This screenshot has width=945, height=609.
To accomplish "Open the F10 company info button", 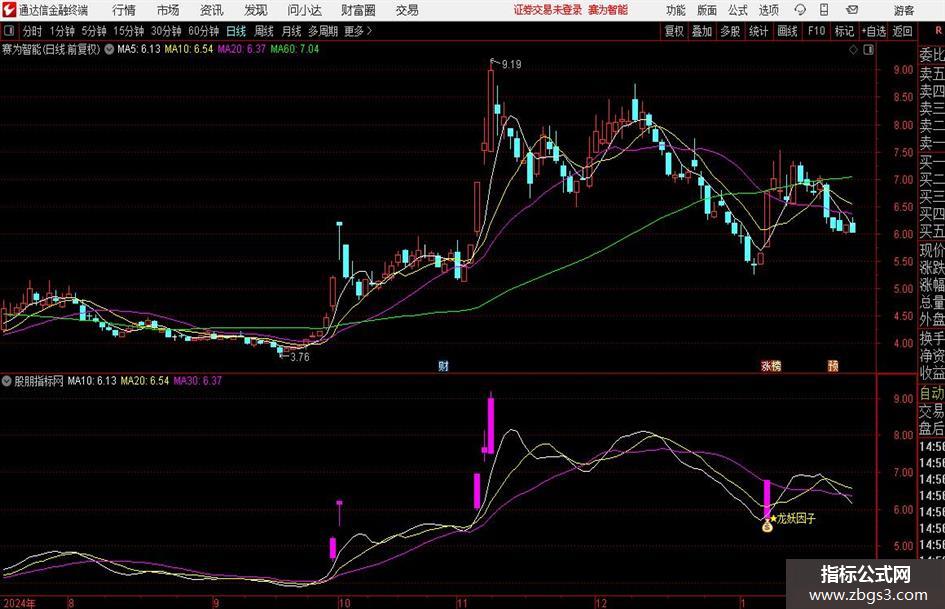I will pos(816,31).
